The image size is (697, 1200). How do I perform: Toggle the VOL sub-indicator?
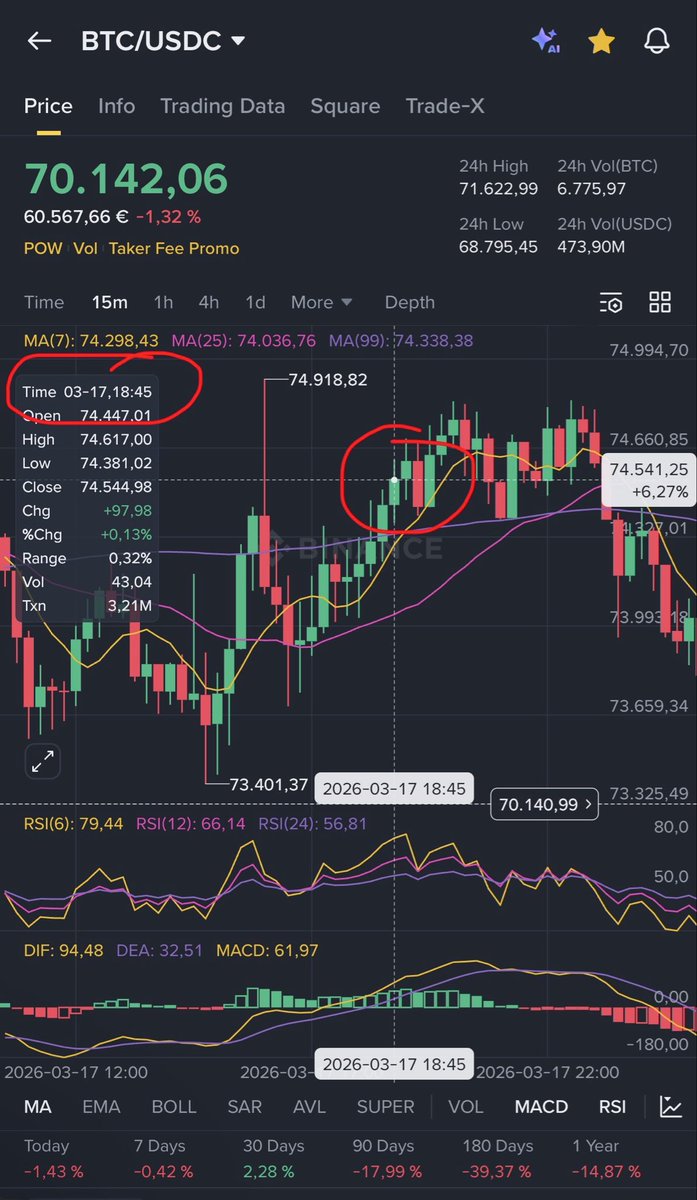(x=465, y=1107)
